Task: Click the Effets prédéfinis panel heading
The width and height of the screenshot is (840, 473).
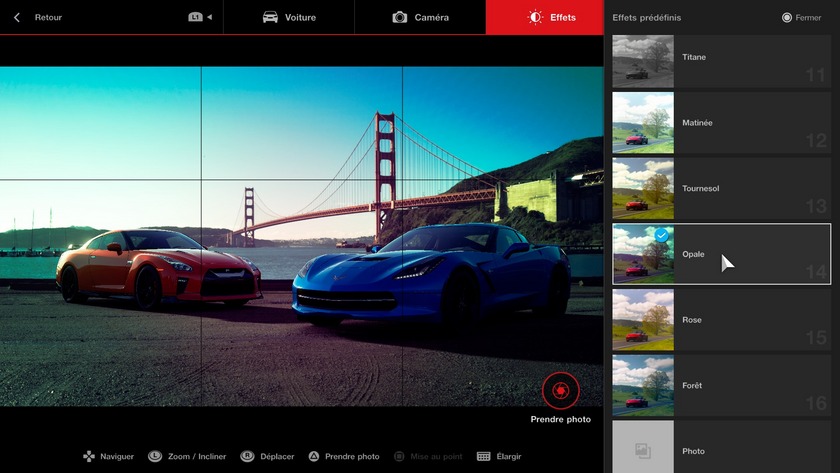Action: [x=647, y=18]
